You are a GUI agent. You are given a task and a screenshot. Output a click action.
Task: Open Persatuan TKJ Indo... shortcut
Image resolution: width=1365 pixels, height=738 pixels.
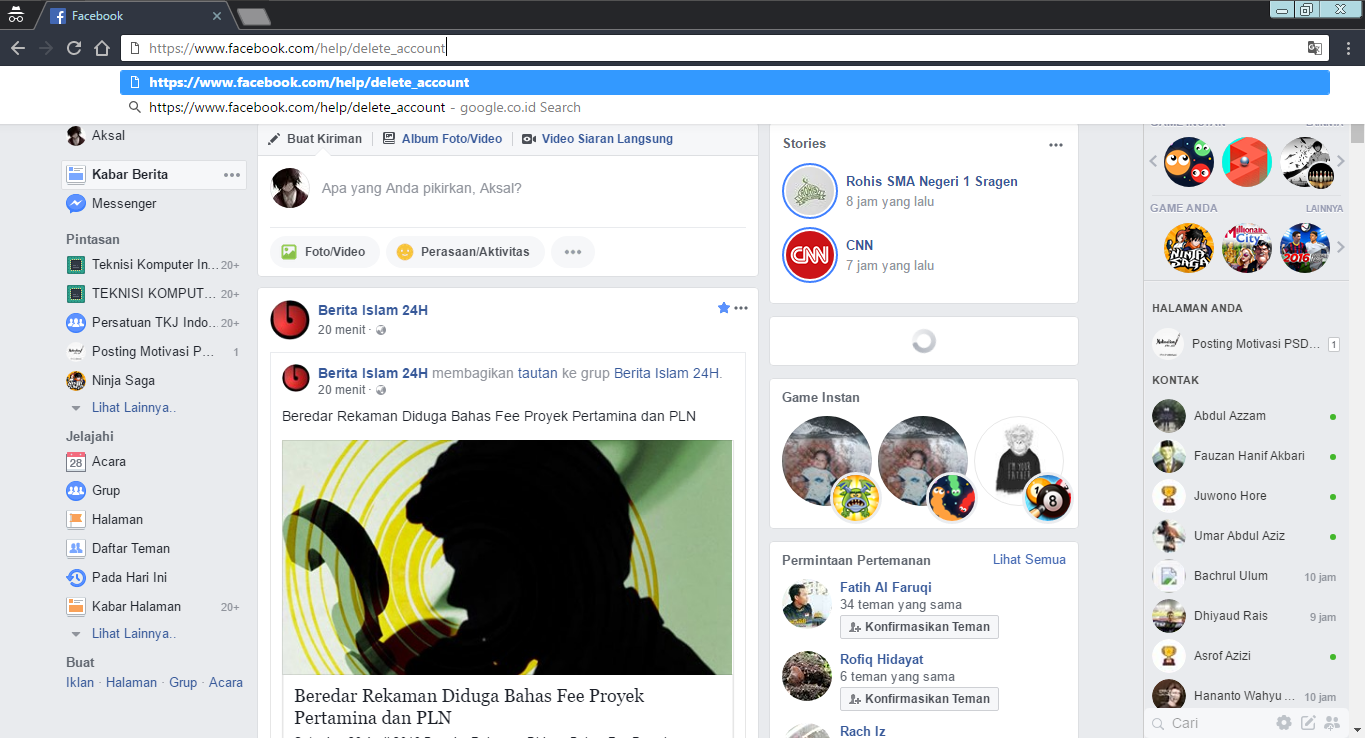(x=153, y=323)
